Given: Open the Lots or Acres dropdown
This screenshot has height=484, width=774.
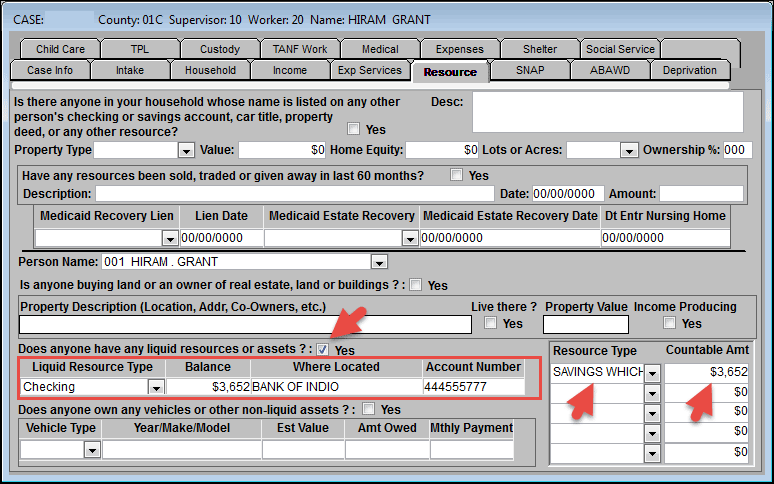Looking at the screenshot, I should click(x=629, y=150).
